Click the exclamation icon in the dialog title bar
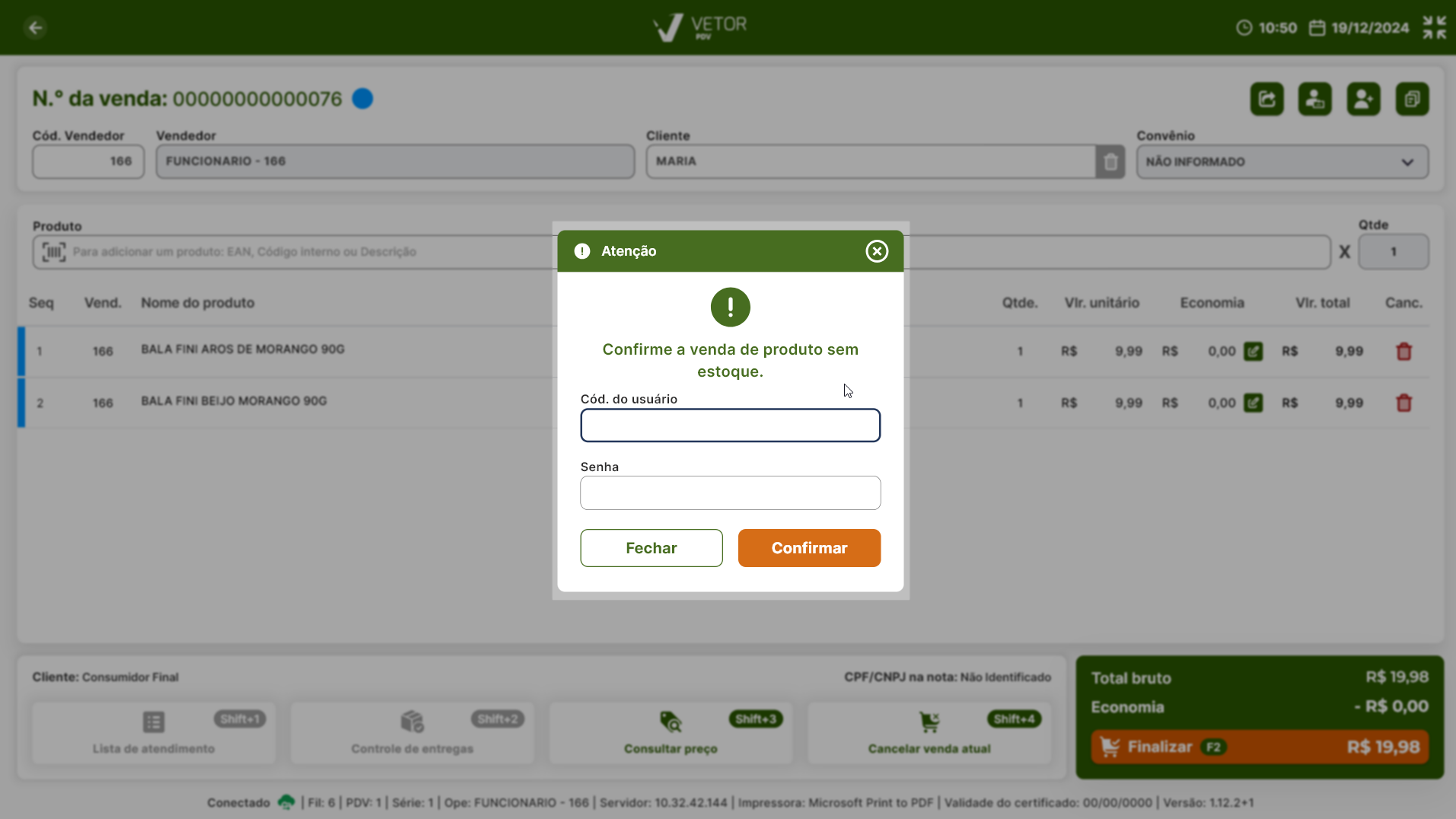The image size is (1456, 819). [582, 251]
